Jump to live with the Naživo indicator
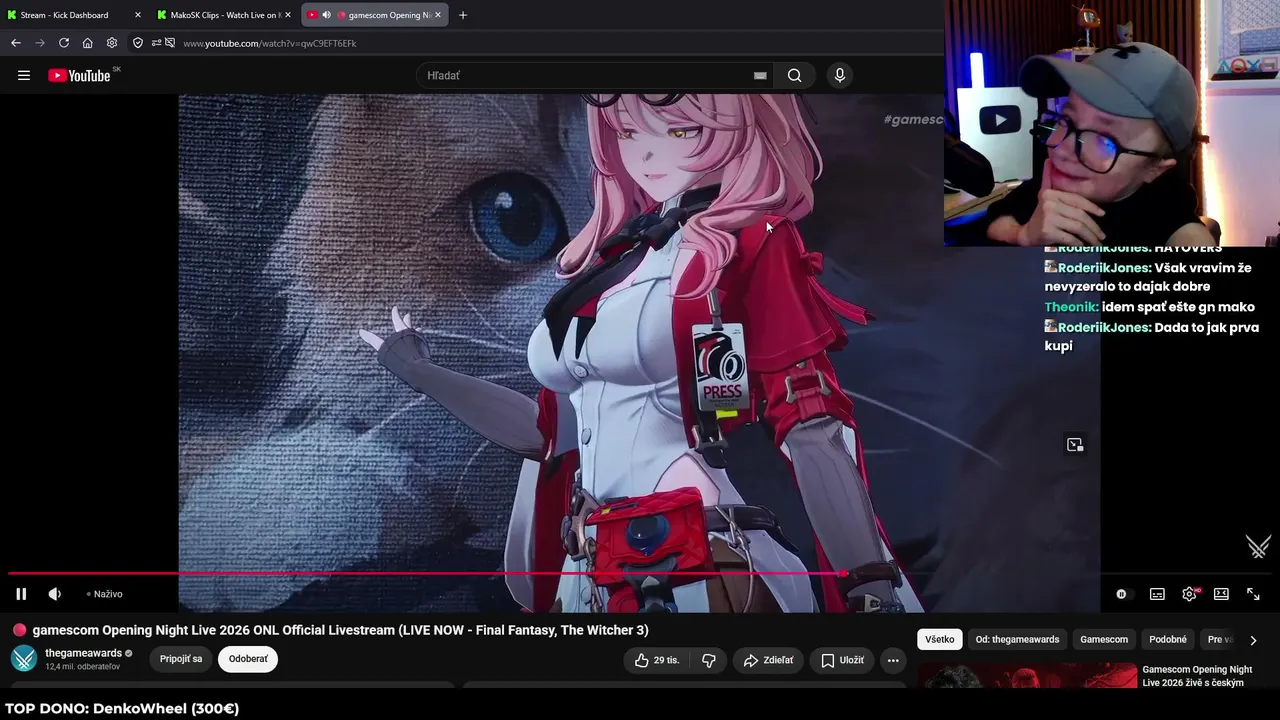Image resolution: width=1280 pixels, height=720 pixels. [105, 594]
